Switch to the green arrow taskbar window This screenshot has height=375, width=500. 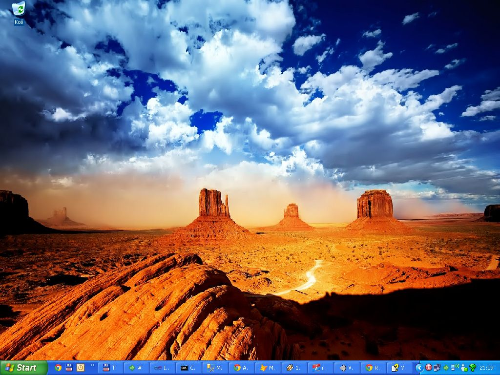coord(137,368)
